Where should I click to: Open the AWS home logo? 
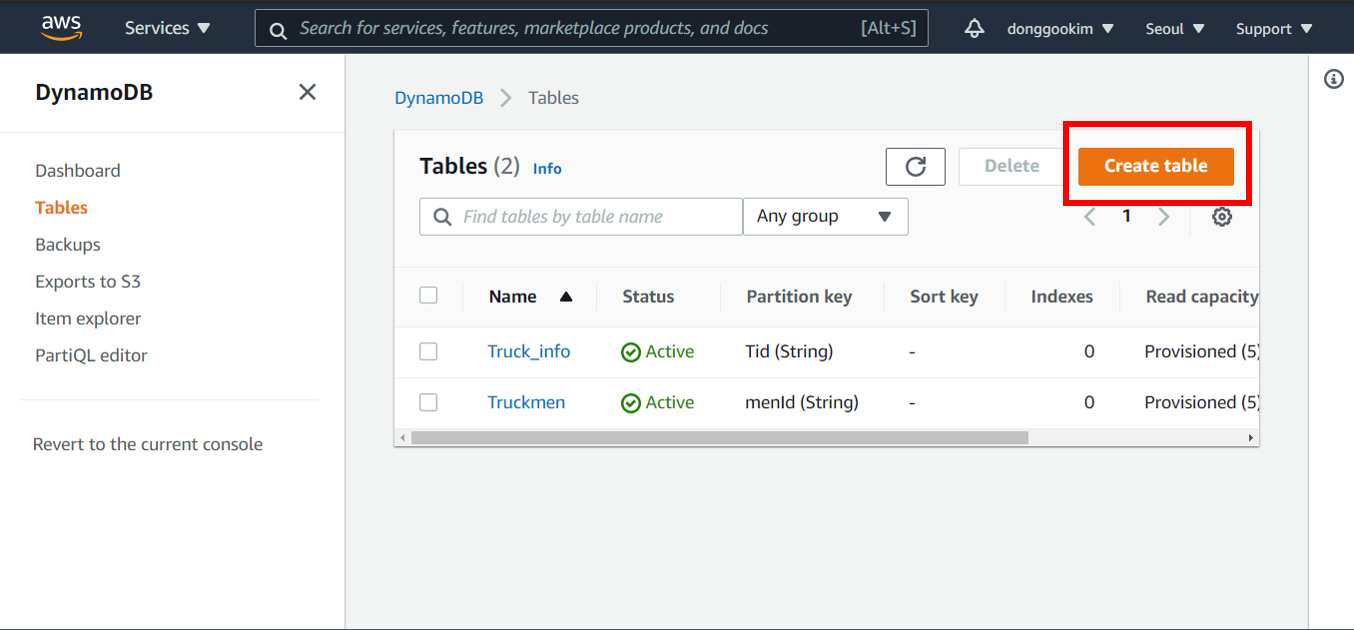(62, 28)
